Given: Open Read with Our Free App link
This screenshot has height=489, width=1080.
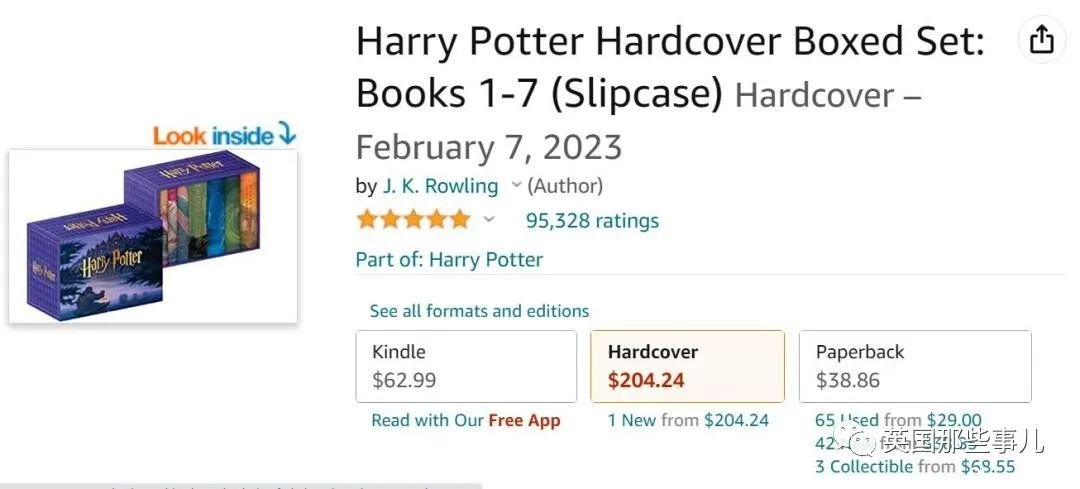Looking at the screenshot, I should click(466, 421).
